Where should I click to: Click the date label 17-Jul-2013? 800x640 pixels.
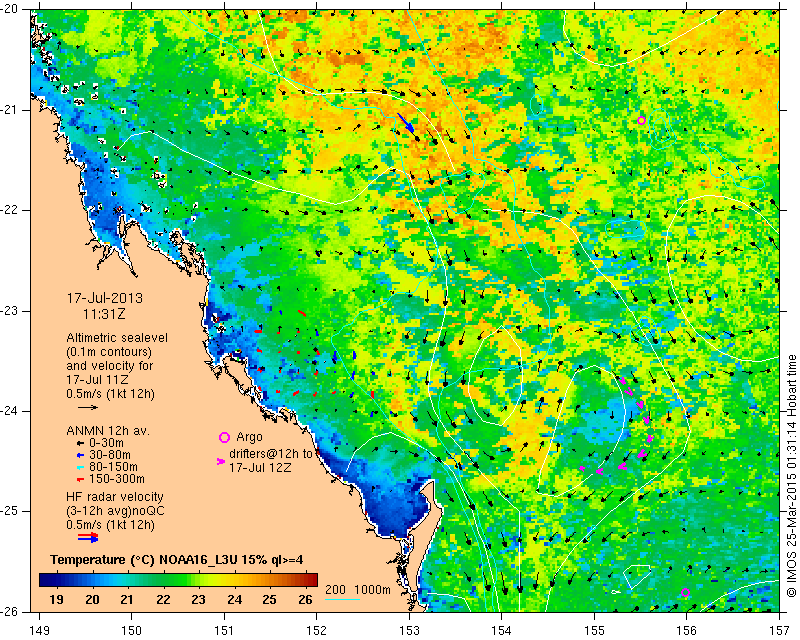[x=105, y=298]
